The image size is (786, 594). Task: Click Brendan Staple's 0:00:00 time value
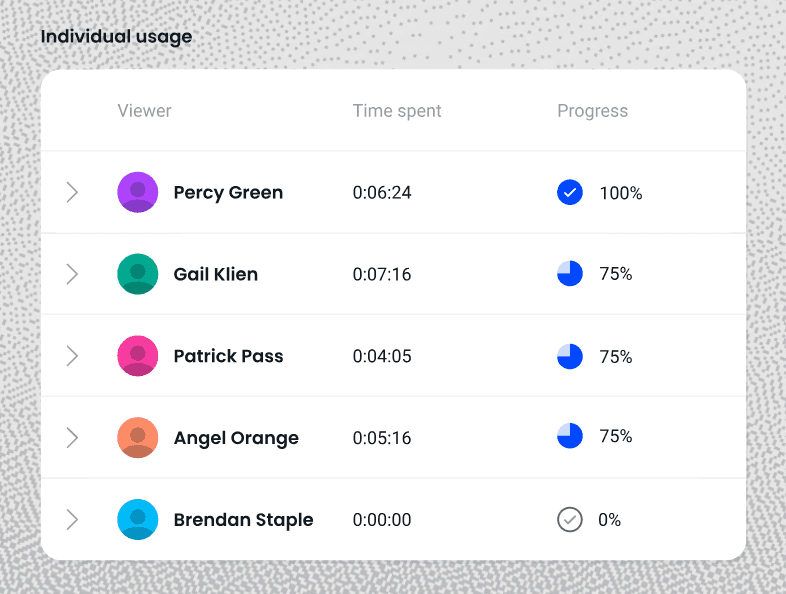pos(382,520)
